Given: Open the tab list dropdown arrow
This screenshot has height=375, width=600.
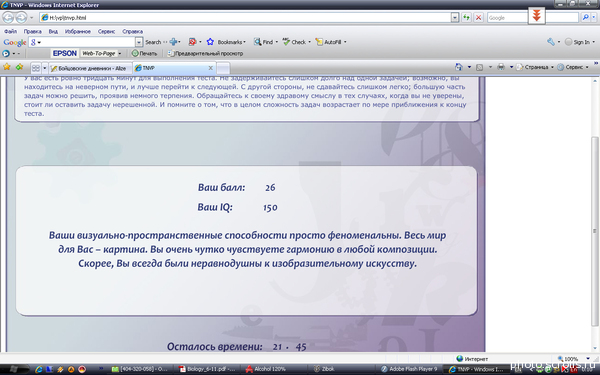Looking at the screenshot, I should point(44,68).
